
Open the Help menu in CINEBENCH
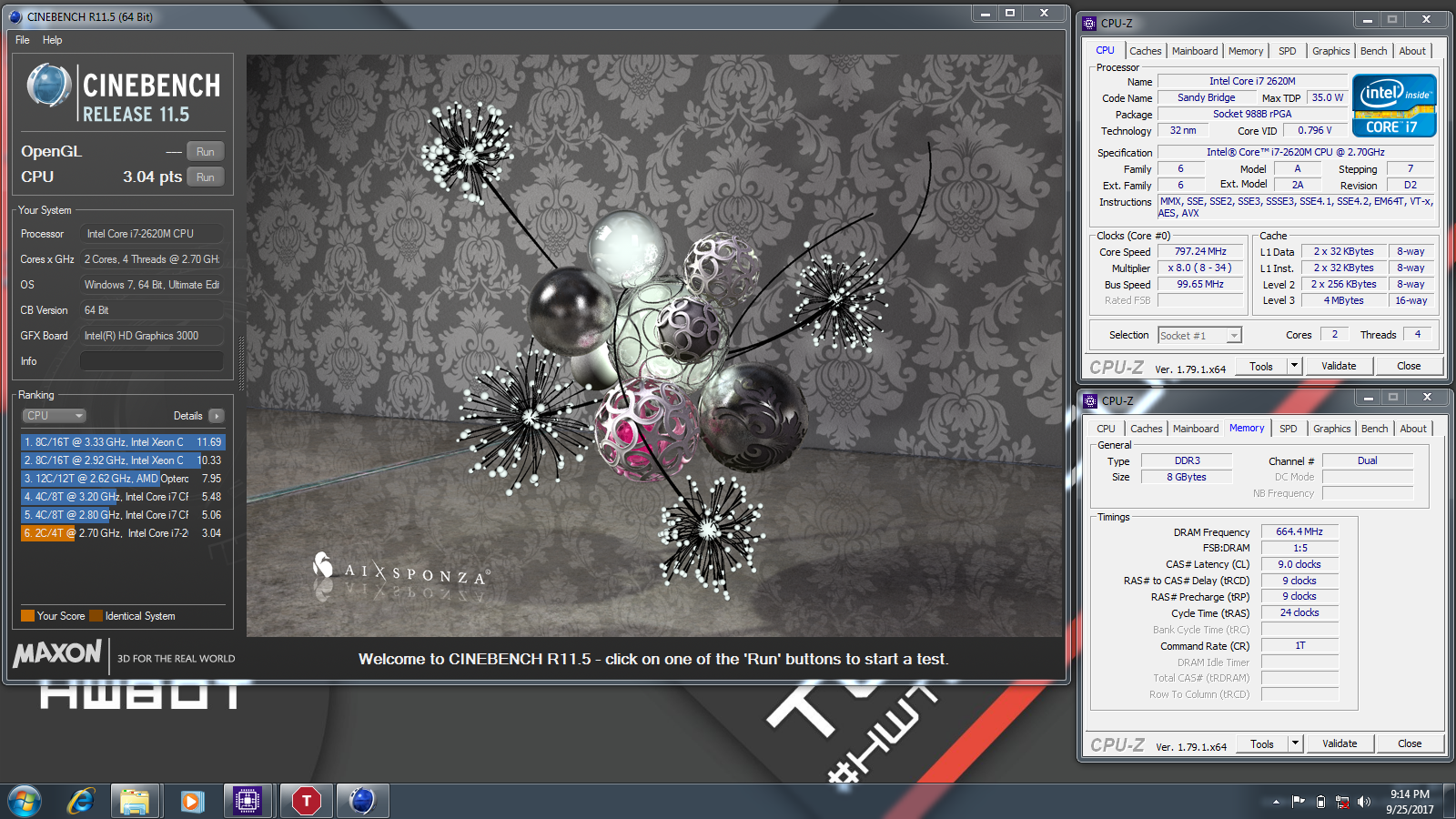click(x=53, y=40)
